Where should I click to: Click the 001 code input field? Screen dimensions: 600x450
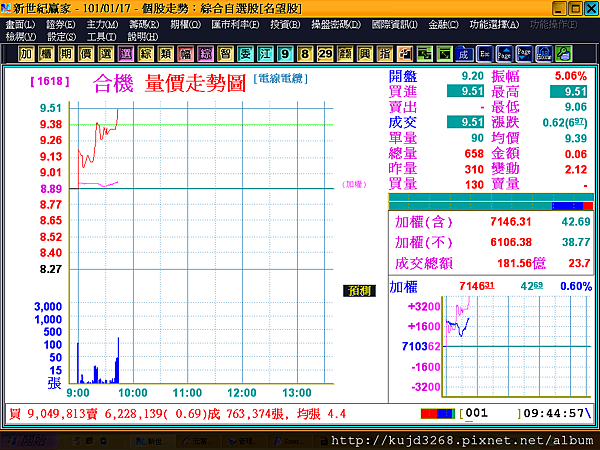click(492, 414)
